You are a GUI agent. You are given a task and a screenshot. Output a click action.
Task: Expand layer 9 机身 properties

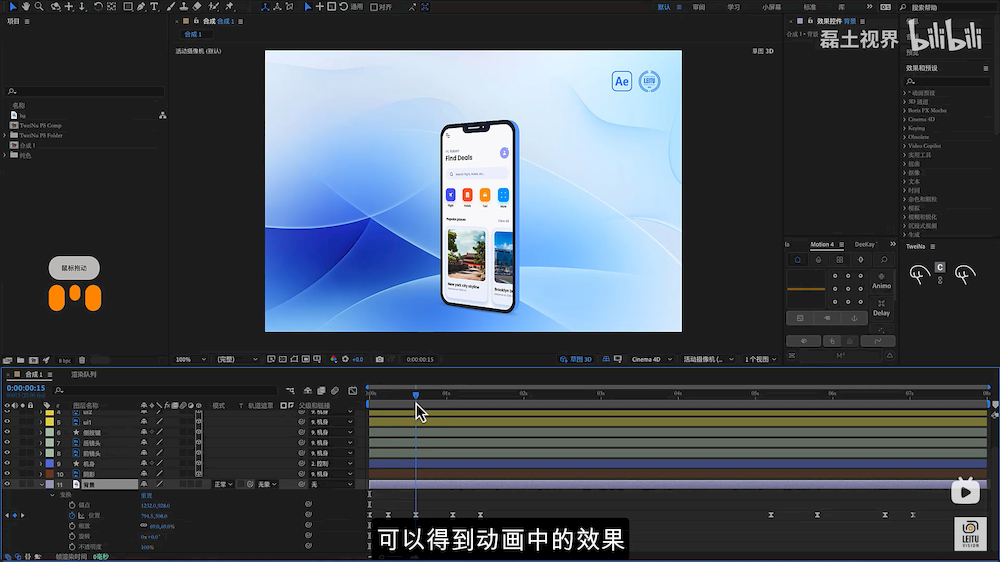click(41, 464)
